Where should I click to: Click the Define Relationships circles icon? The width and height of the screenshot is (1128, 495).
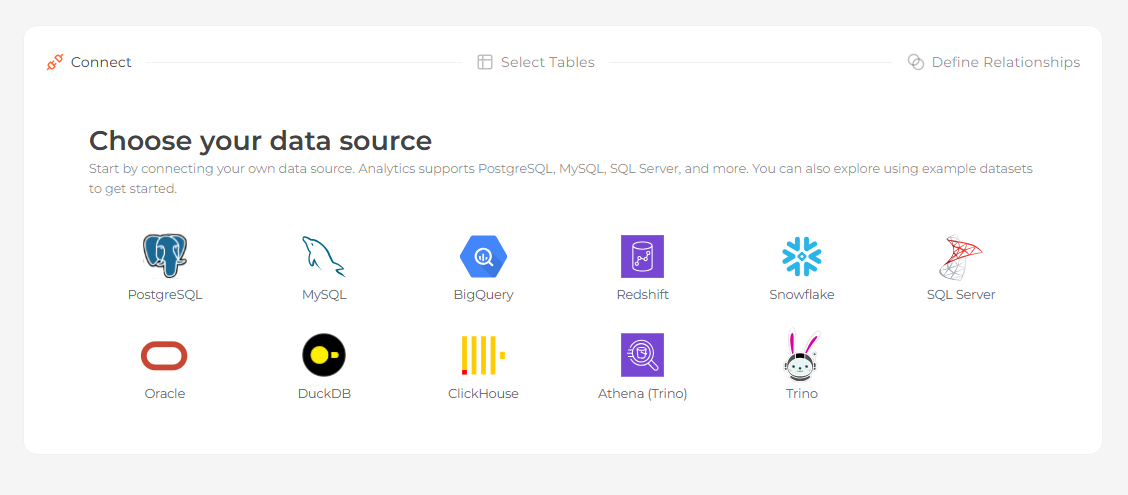click(x=915, y=63)
